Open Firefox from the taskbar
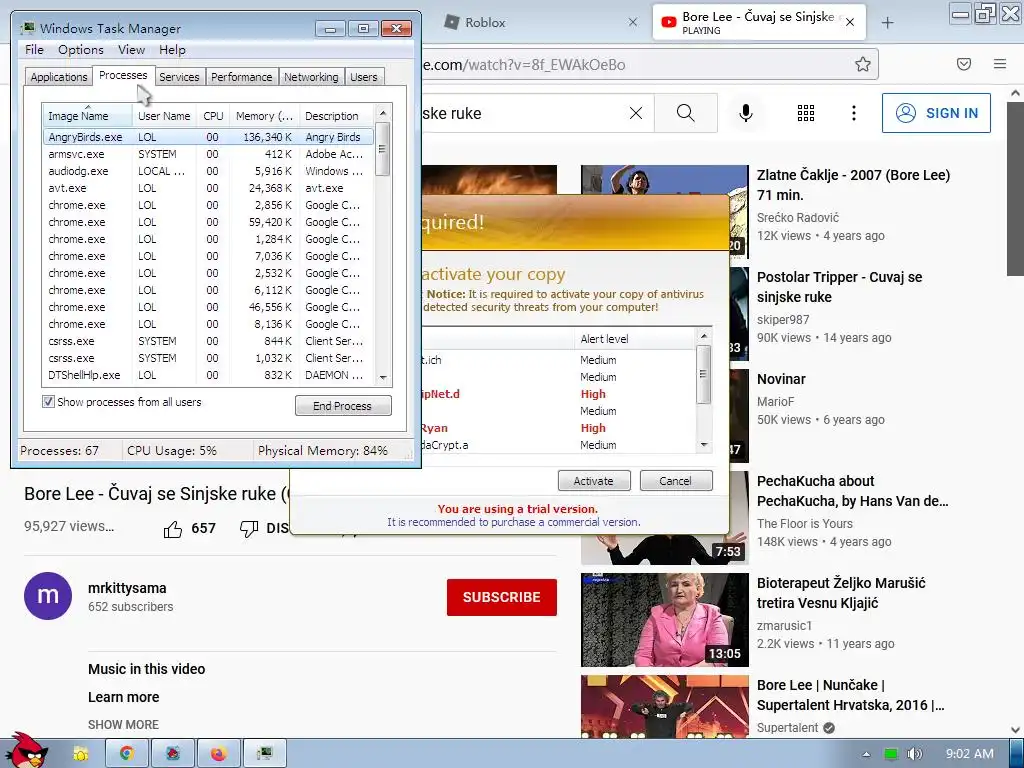 (x=218, y=754)
